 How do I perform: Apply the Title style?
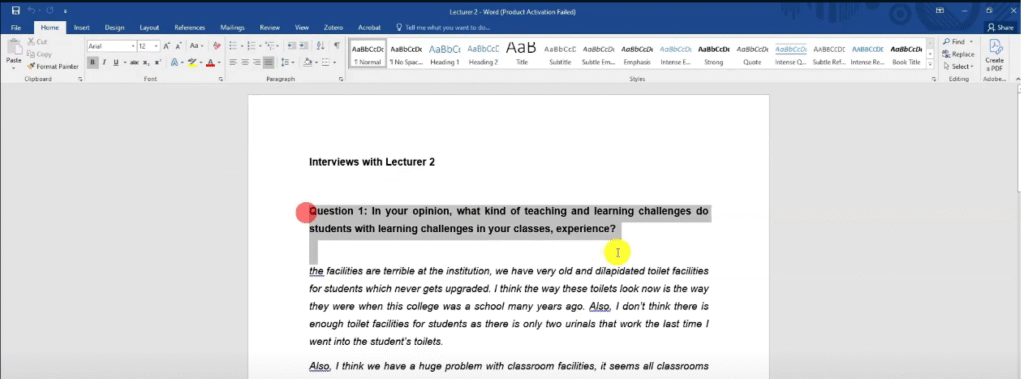point(521,53)
